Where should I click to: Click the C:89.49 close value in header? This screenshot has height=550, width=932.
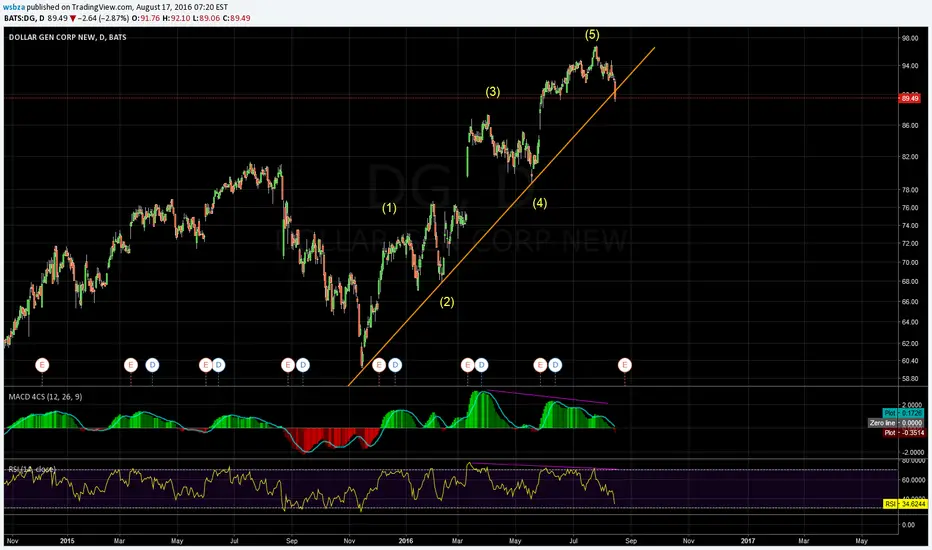236,18
